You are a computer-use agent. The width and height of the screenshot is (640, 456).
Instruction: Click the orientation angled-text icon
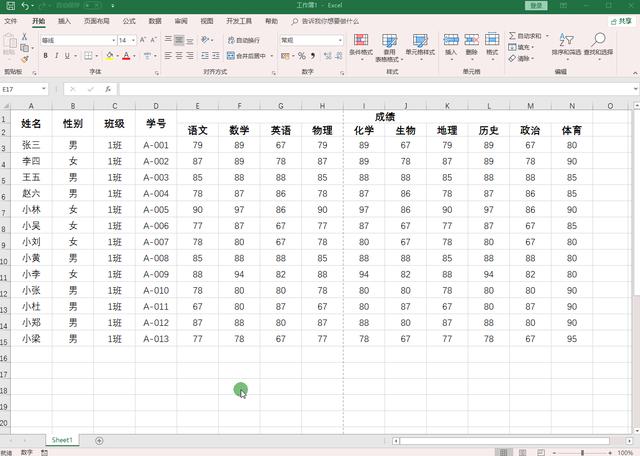205,40
